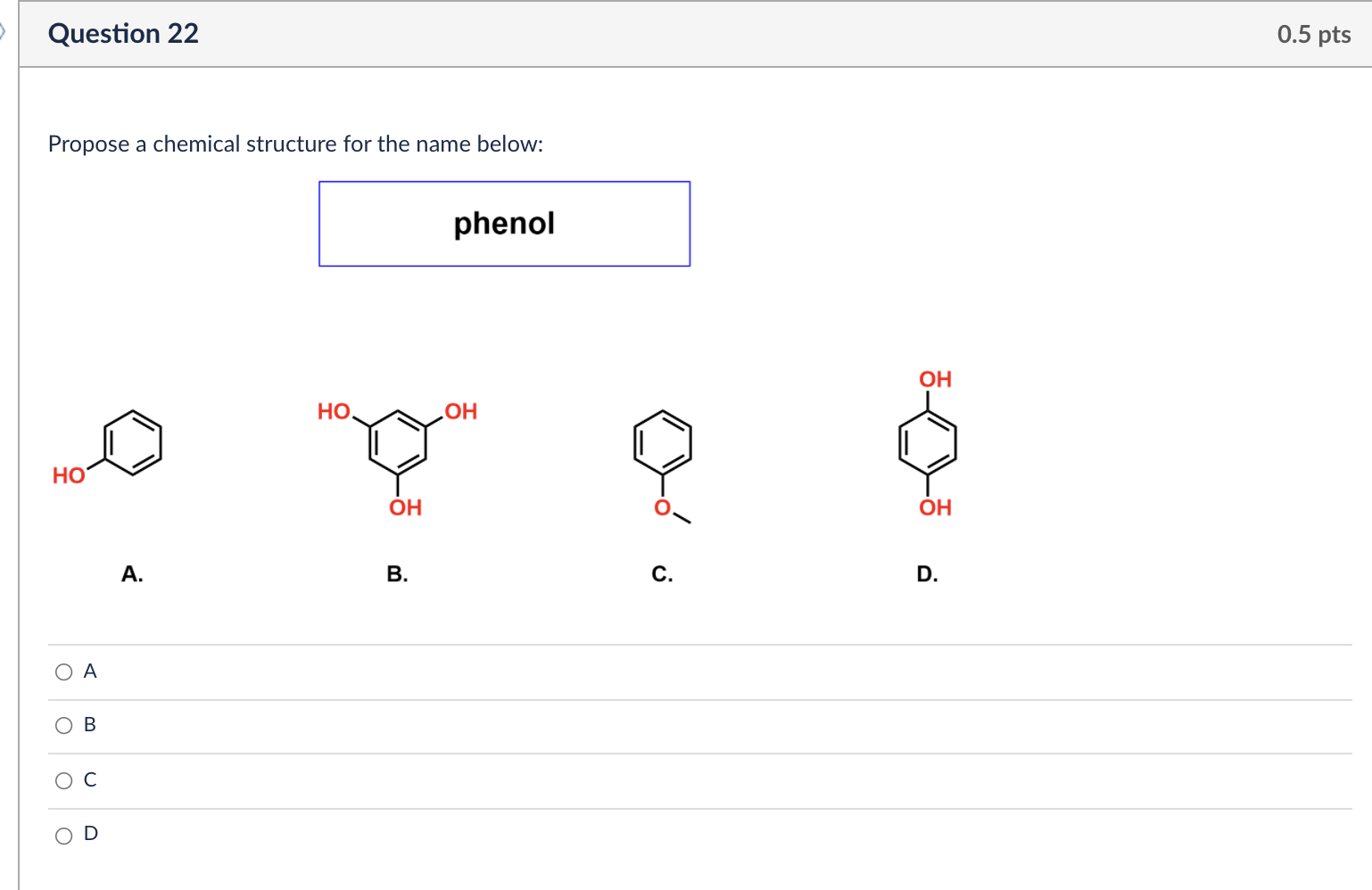
Task: Click the answer label D text
Action: [89, 835]
